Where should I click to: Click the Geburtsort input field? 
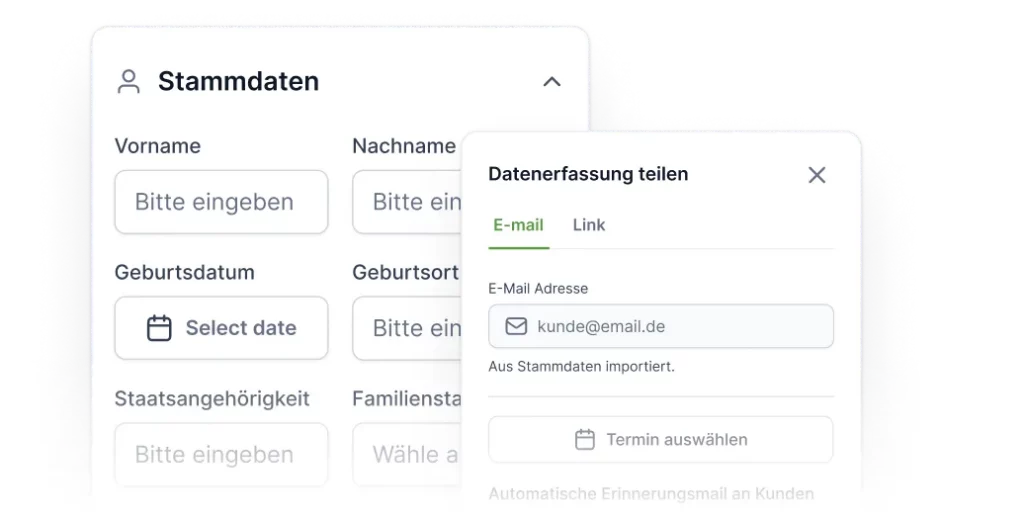(x=408, y=328)
